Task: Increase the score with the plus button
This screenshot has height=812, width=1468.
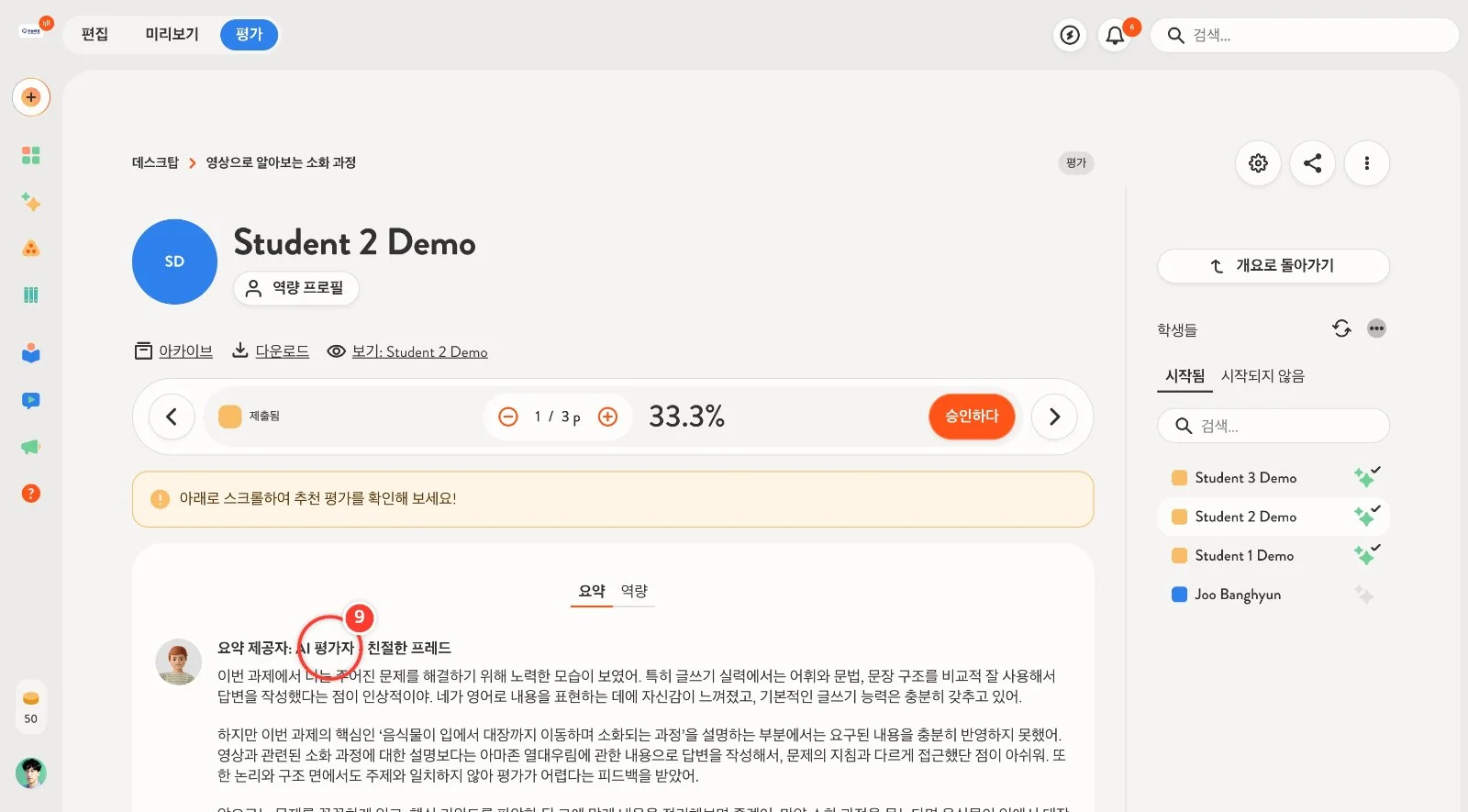Action: (x=607, y=417)
